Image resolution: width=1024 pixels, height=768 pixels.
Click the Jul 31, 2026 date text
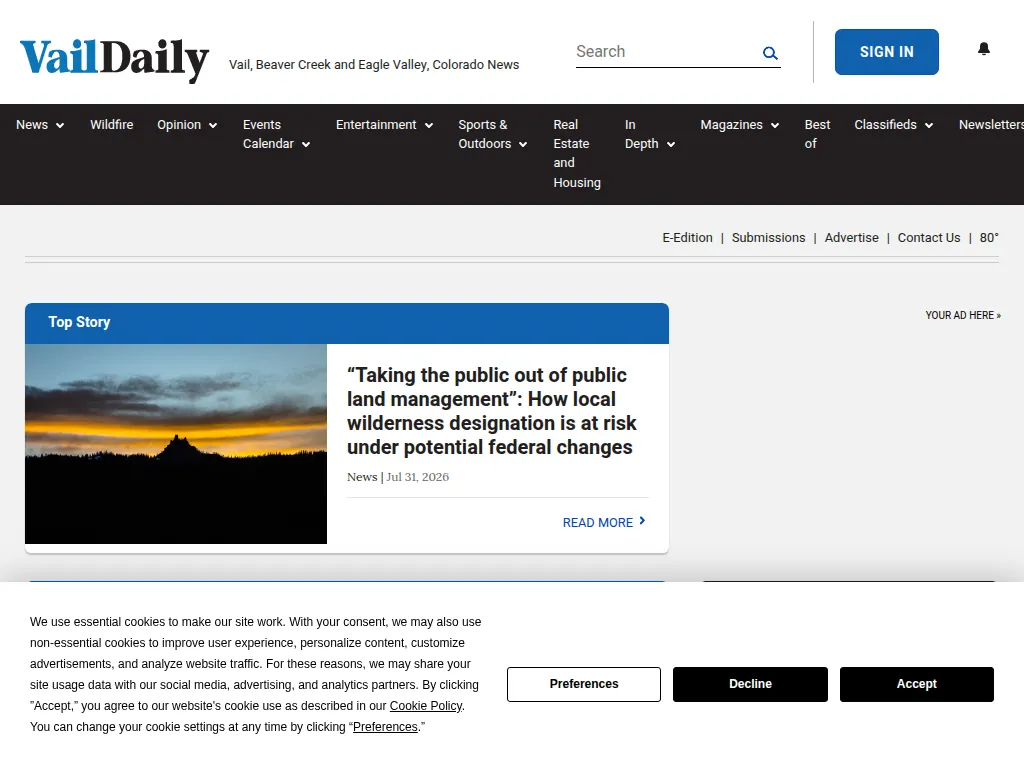click(x=417, y=477)
